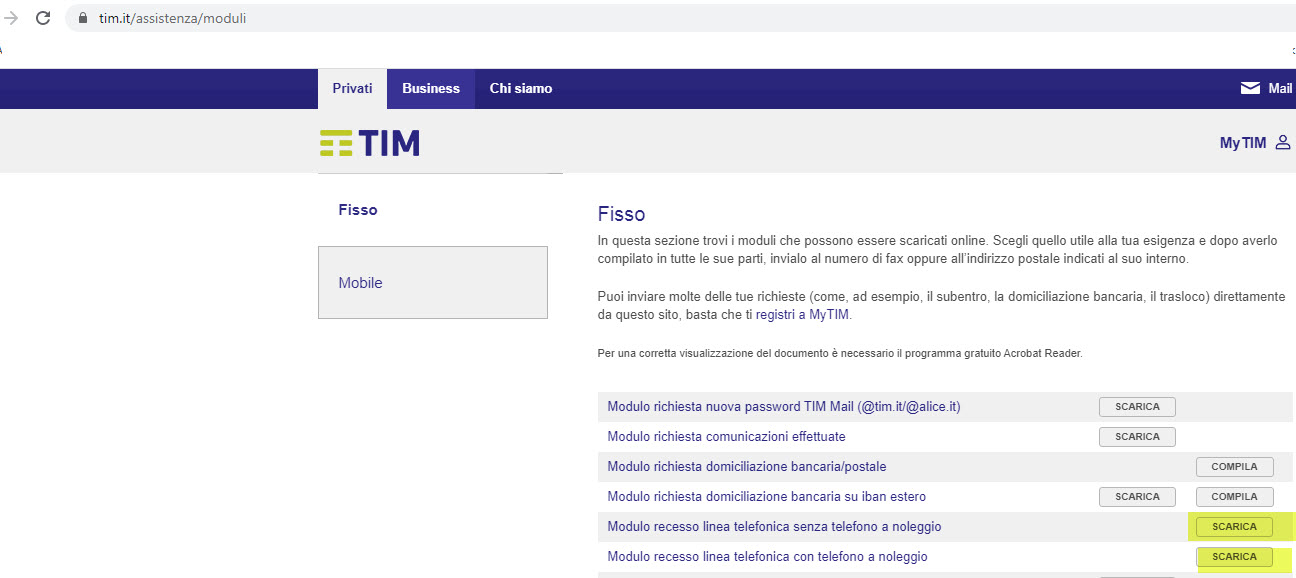This screenshot has width=1296, height=578.
Task: Open Modulo recesso linea con telefono a noleggio
Action: (x=767, y=557)
